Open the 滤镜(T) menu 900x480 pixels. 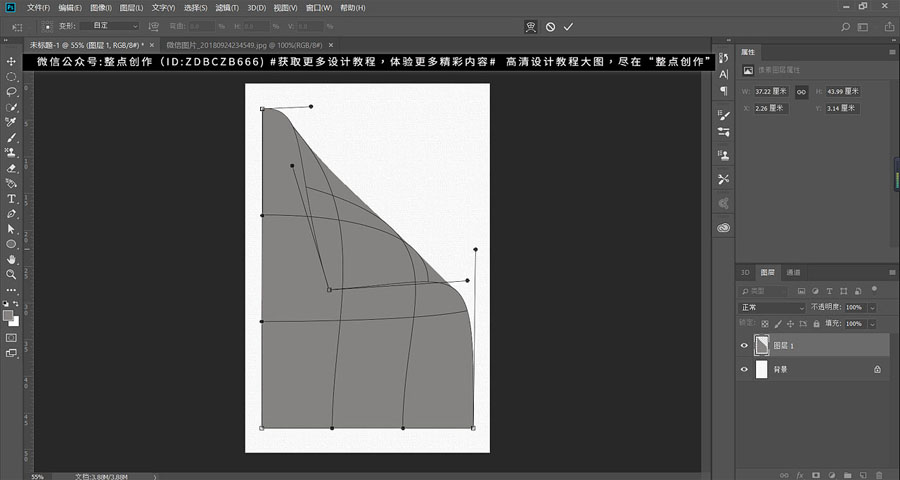(x=227, y=7)
